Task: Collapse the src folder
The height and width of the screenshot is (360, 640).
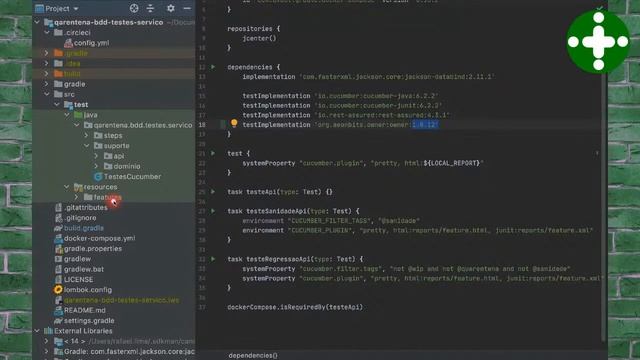Action: click(47, 94)
